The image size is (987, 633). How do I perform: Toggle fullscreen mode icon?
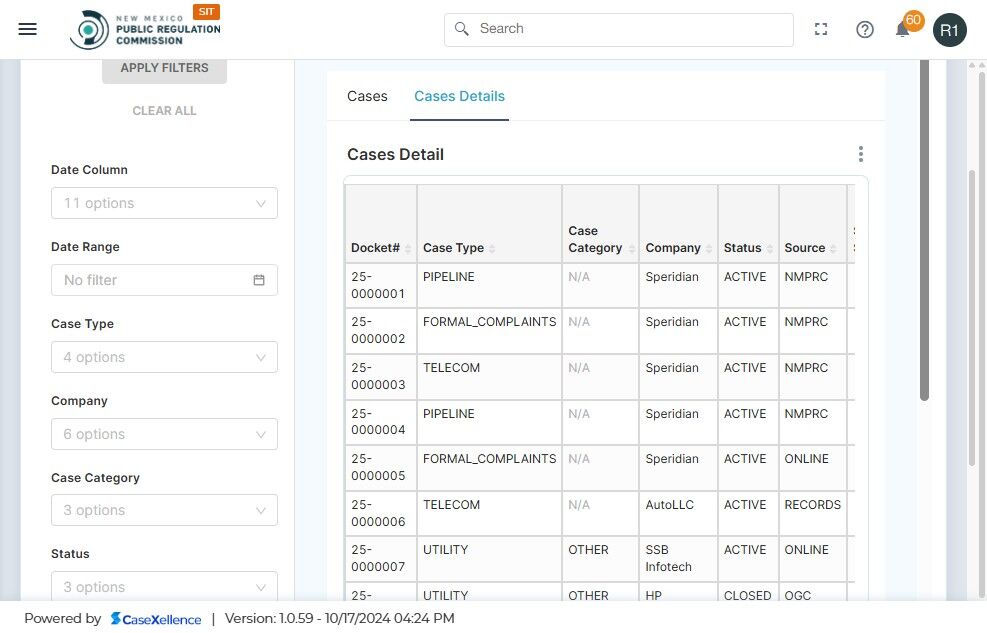(821, 29)
